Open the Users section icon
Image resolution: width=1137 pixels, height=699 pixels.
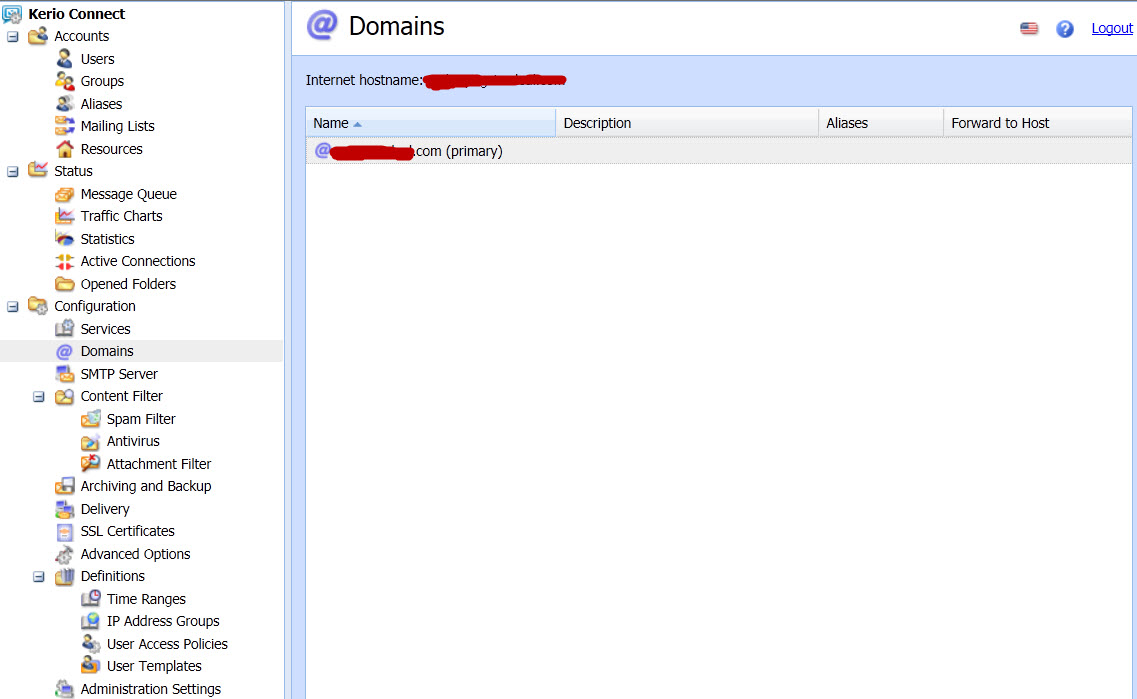click(x=65, y=59)
